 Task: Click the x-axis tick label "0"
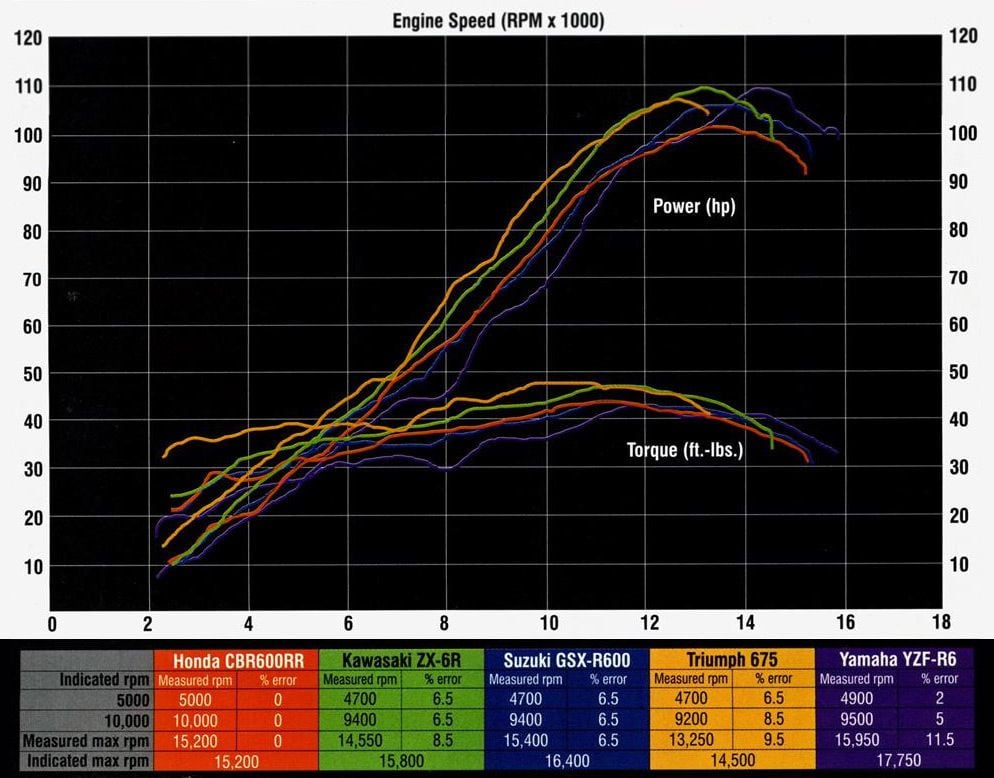(x=52, y=625)
